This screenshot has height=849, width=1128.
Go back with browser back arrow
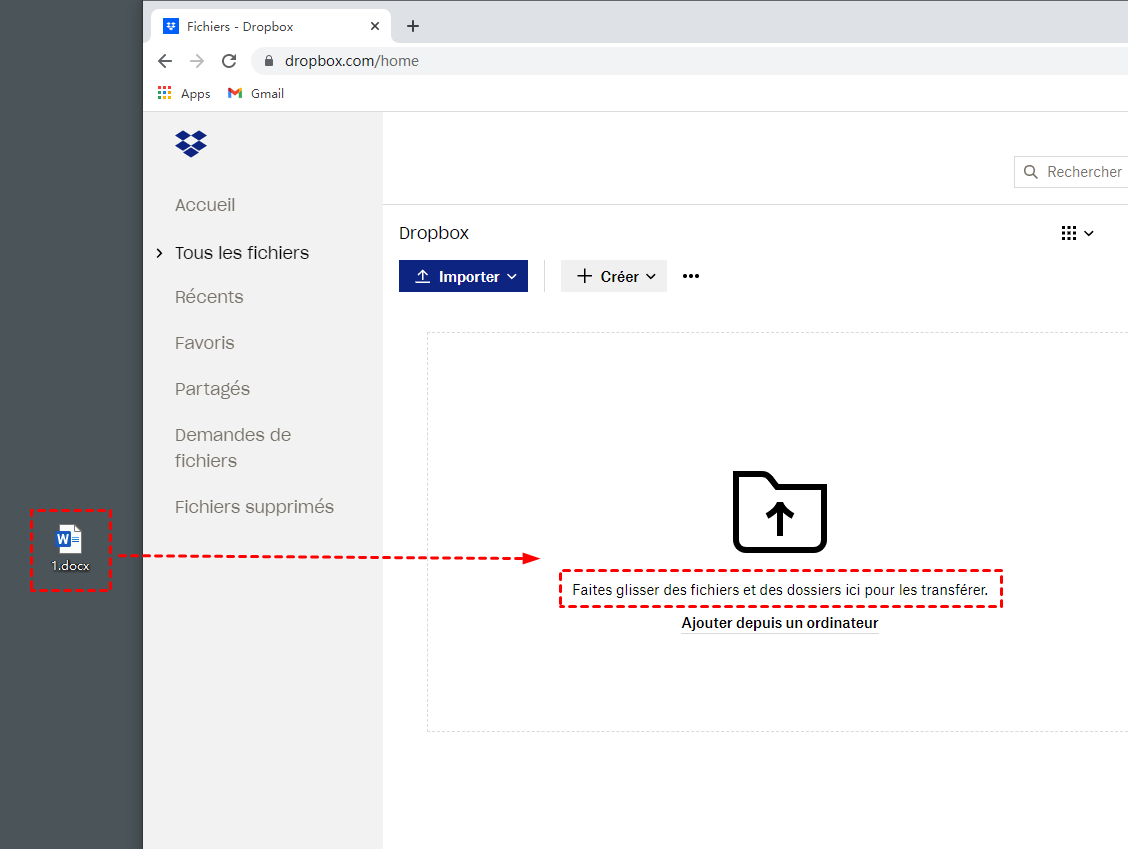point(165,61)
